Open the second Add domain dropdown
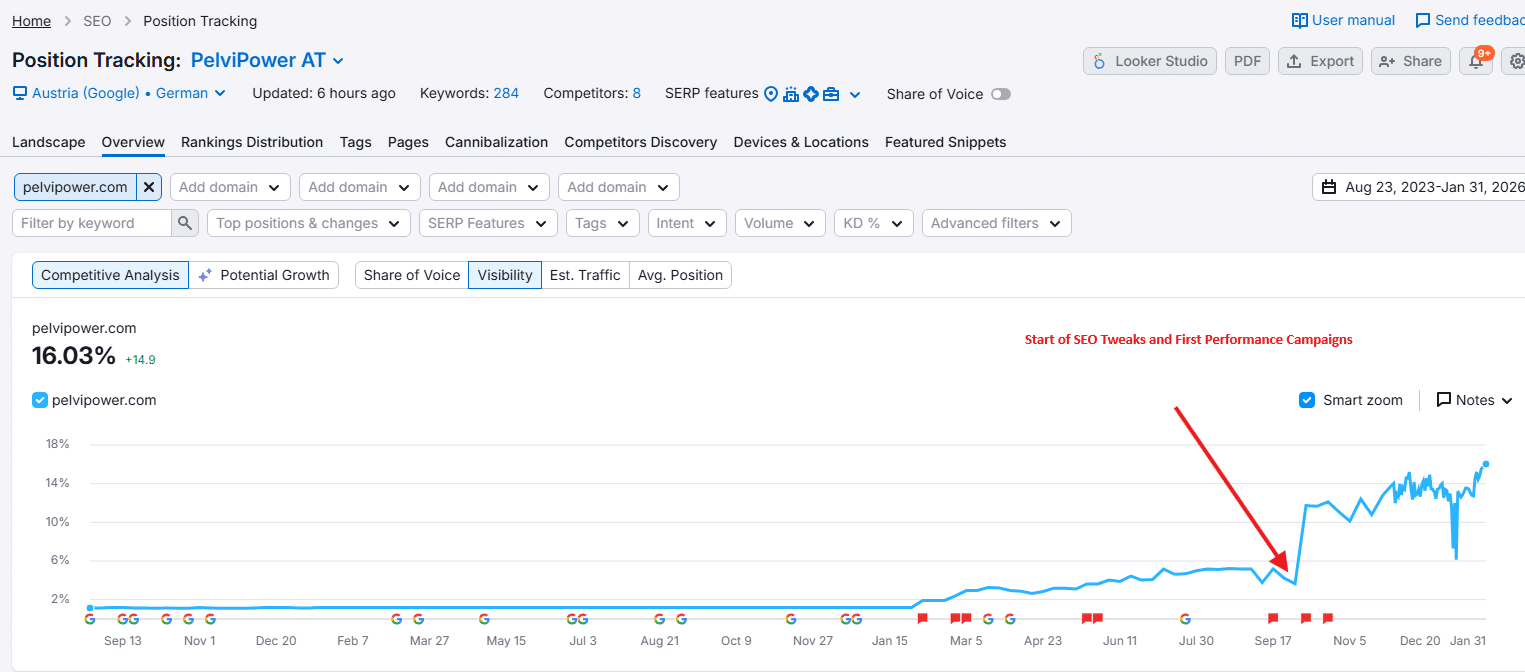 [360, 187]
